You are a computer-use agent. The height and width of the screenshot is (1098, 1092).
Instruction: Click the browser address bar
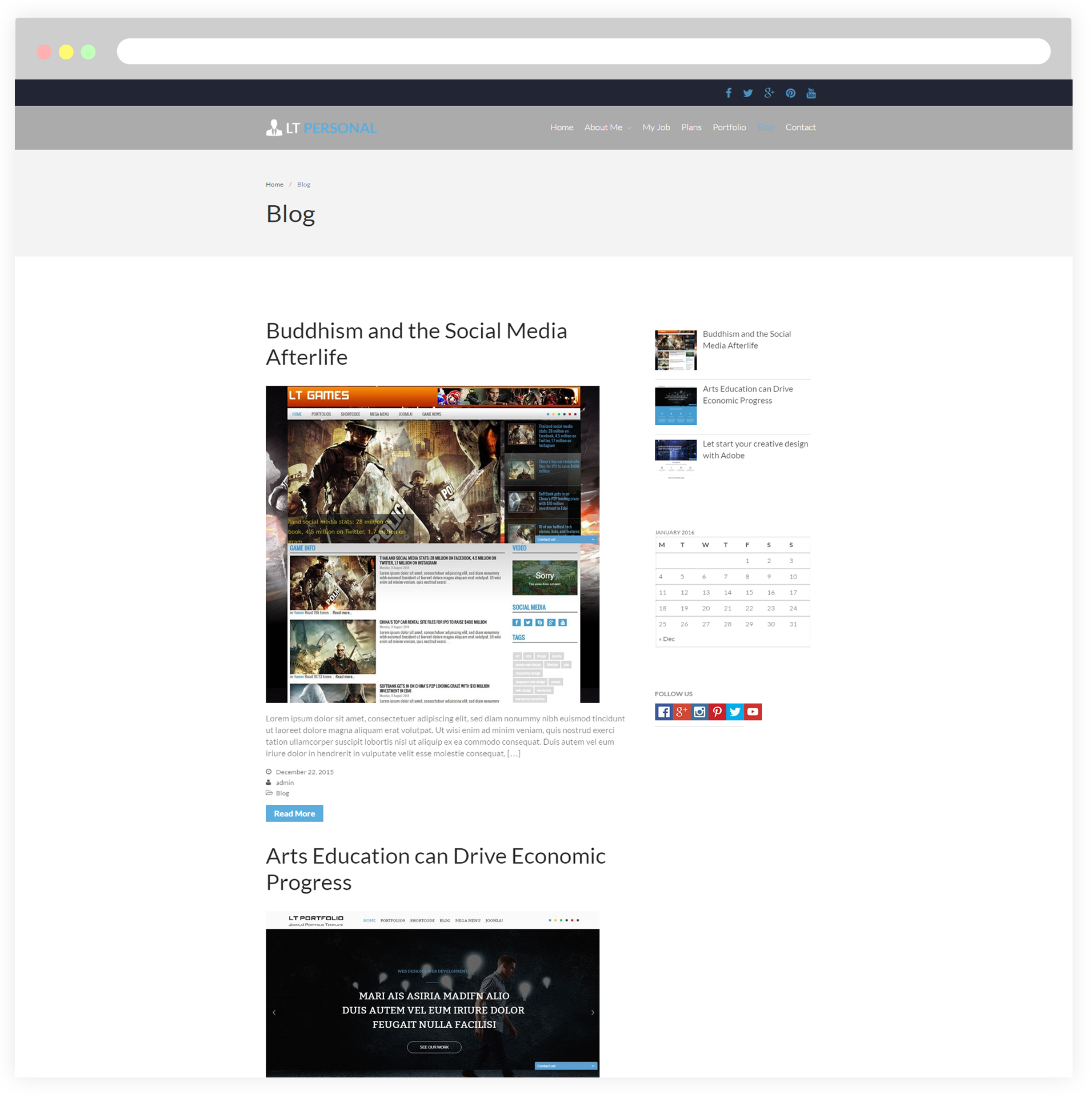click(x=583, y=51)
